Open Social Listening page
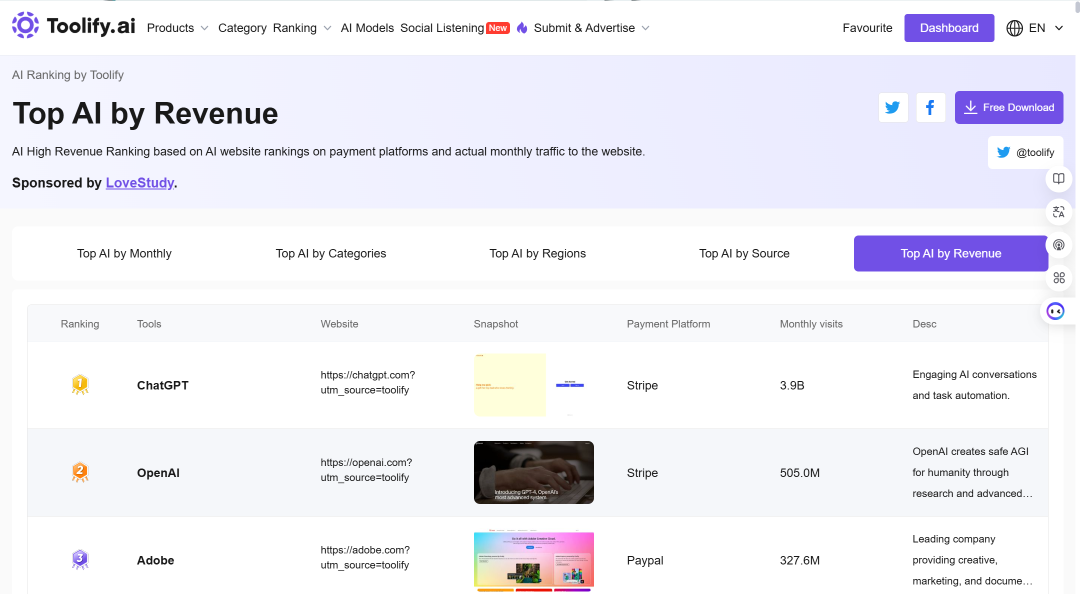Viewport: 1080px width, 594px height. (442, 28)
